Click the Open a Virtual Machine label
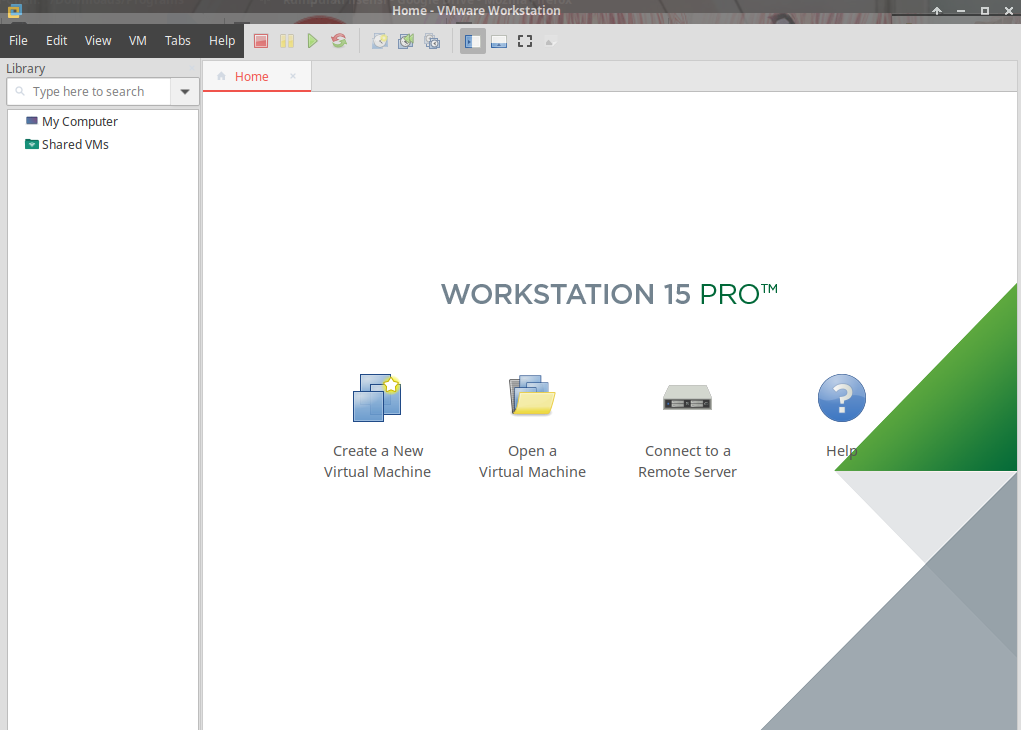 (x=533, y=461)
